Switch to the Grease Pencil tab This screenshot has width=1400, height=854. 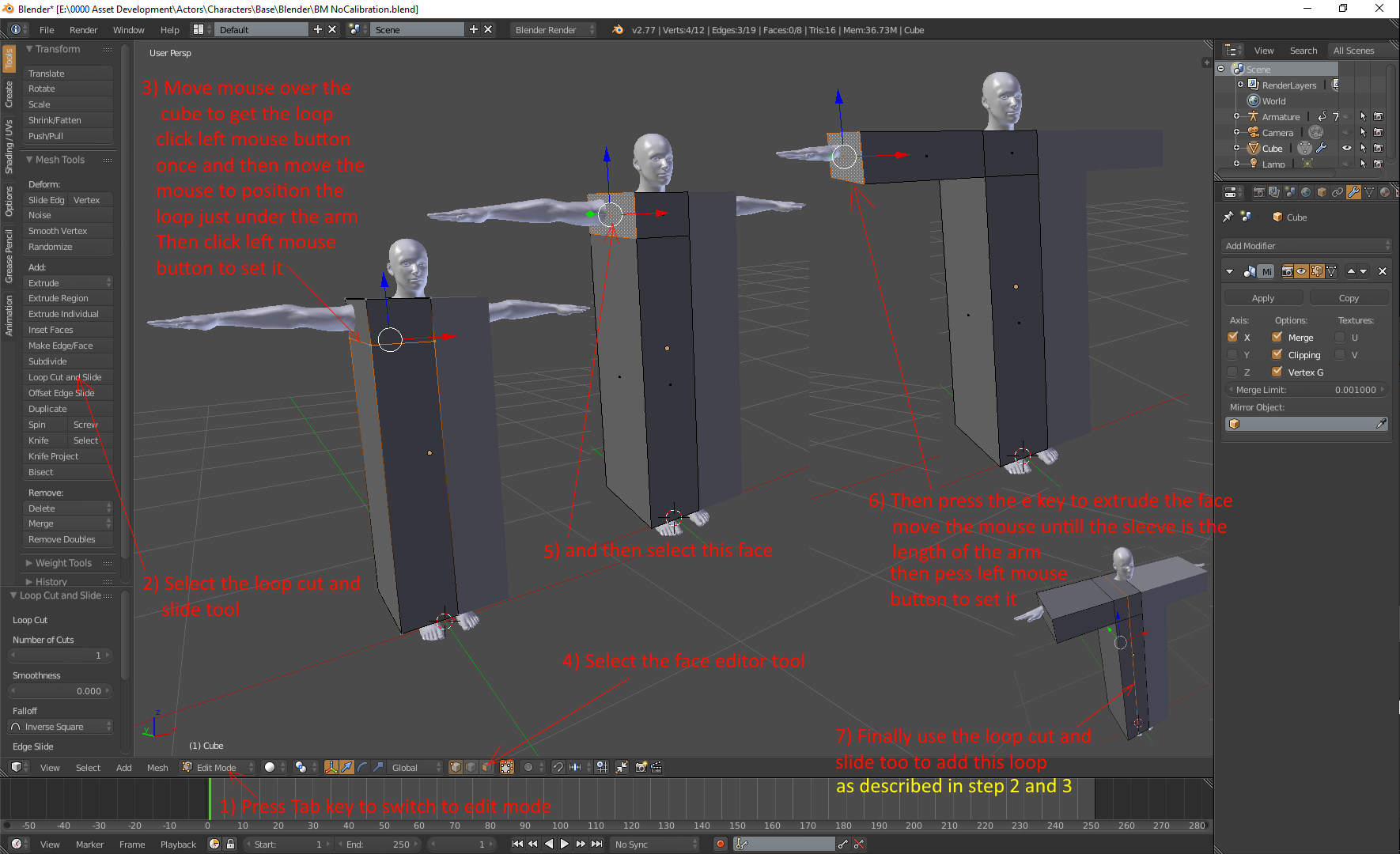[9, 256]
